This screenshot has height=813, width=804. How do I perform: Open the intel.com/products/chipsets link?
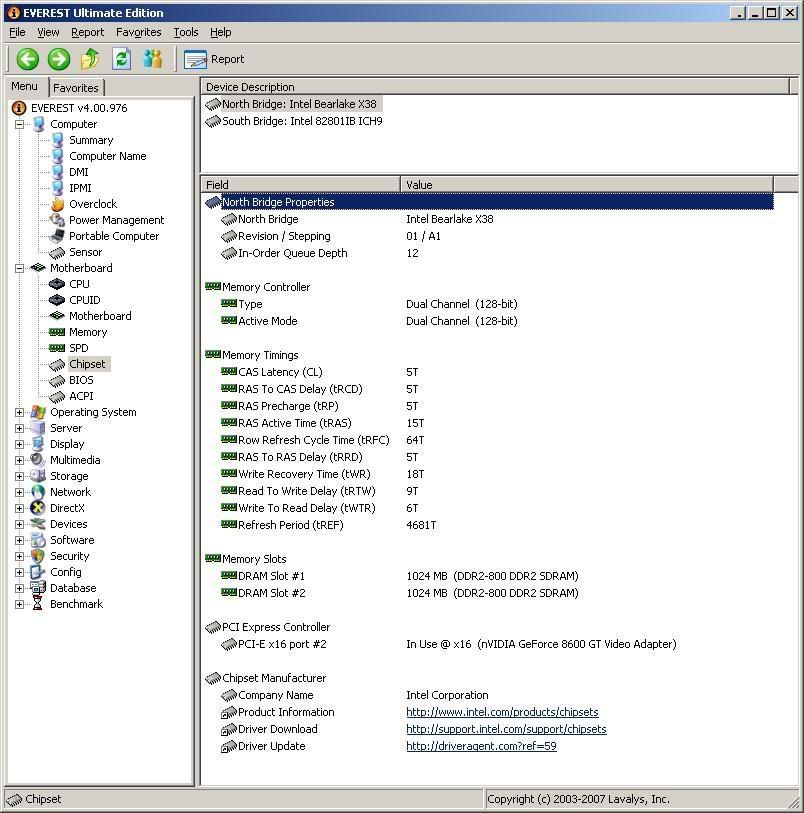tap(502, 712)
